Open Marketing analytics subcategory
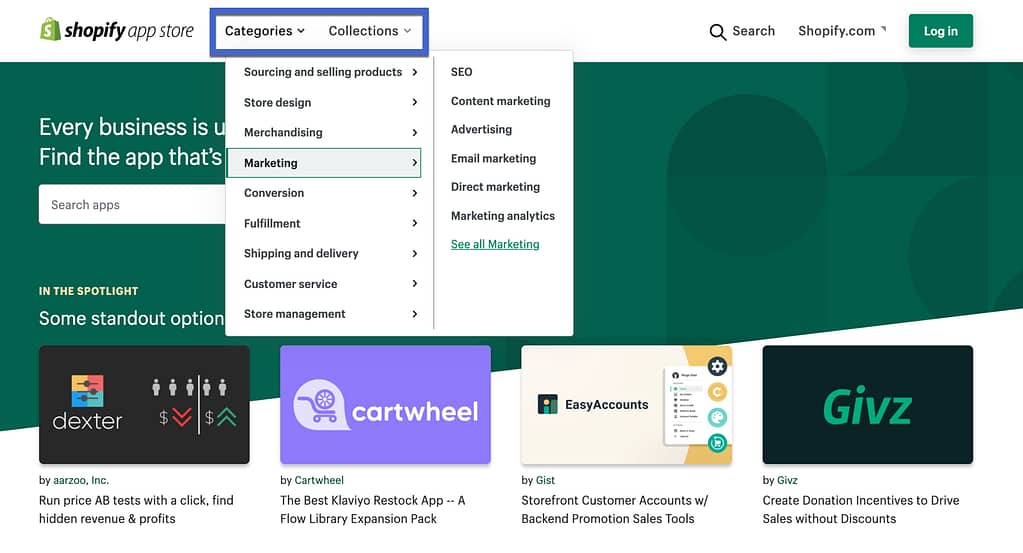Screen dimensions: 1023x553 pos(502,216)
